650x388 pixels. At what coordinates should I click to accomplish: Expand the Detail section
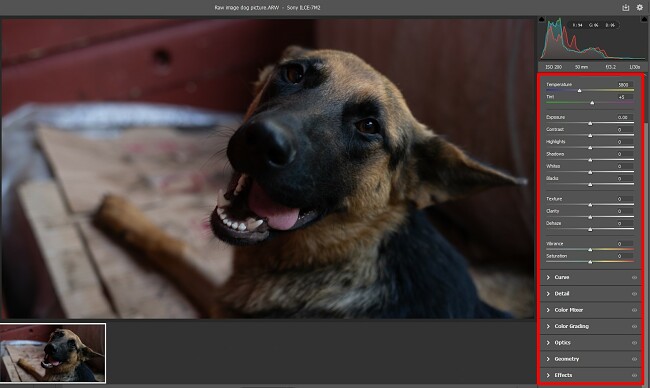562,293
